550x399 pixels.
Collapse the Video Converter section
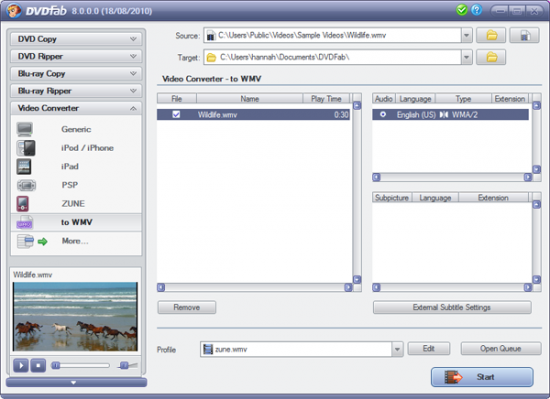(76, 108)
